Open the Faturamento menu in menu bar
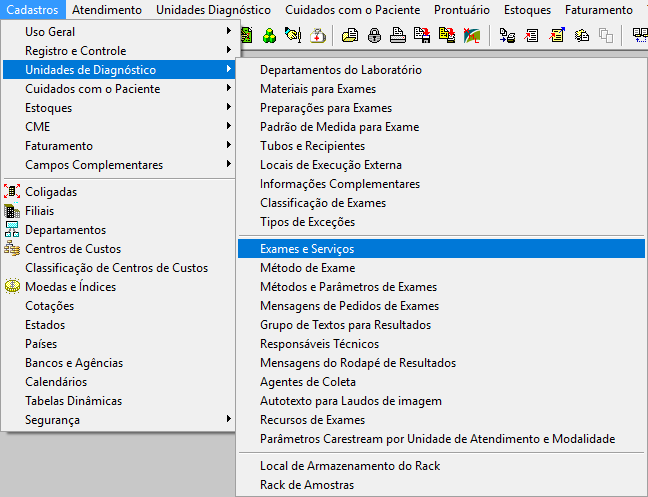The image size is (648, 497). (598, 10)
